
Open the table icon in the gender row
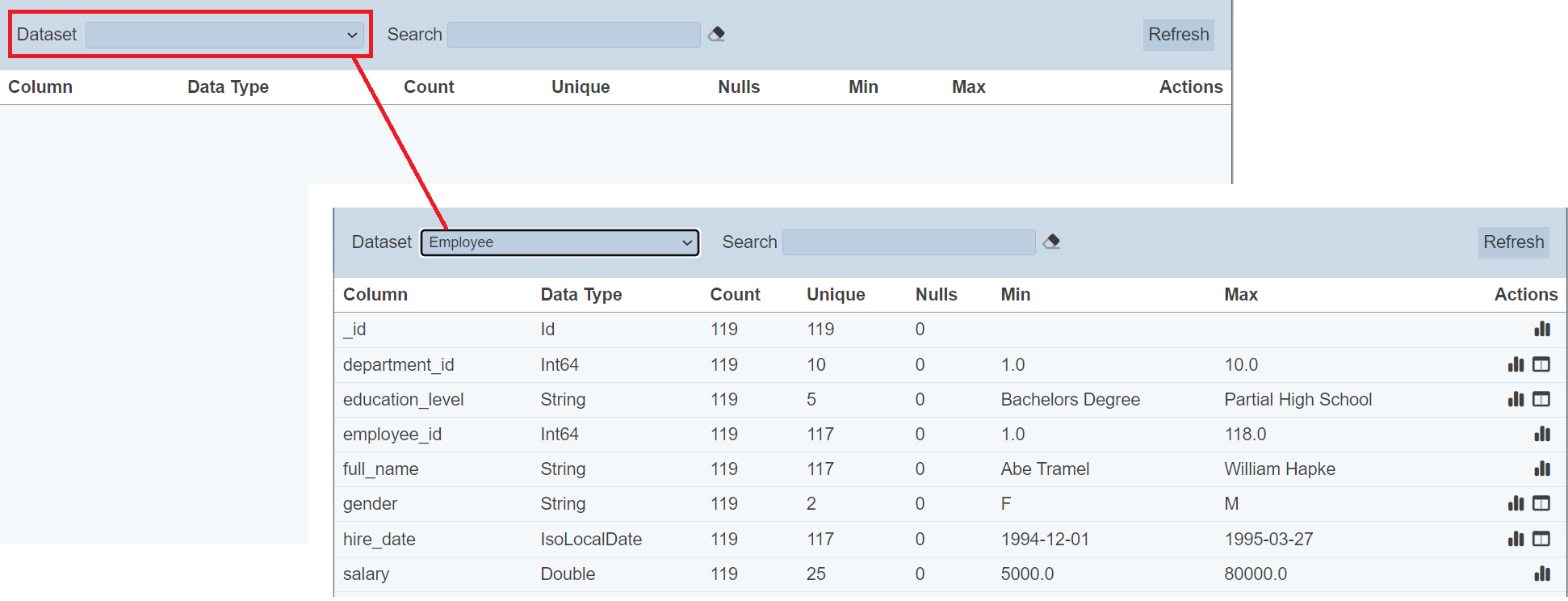point(1541,503)
